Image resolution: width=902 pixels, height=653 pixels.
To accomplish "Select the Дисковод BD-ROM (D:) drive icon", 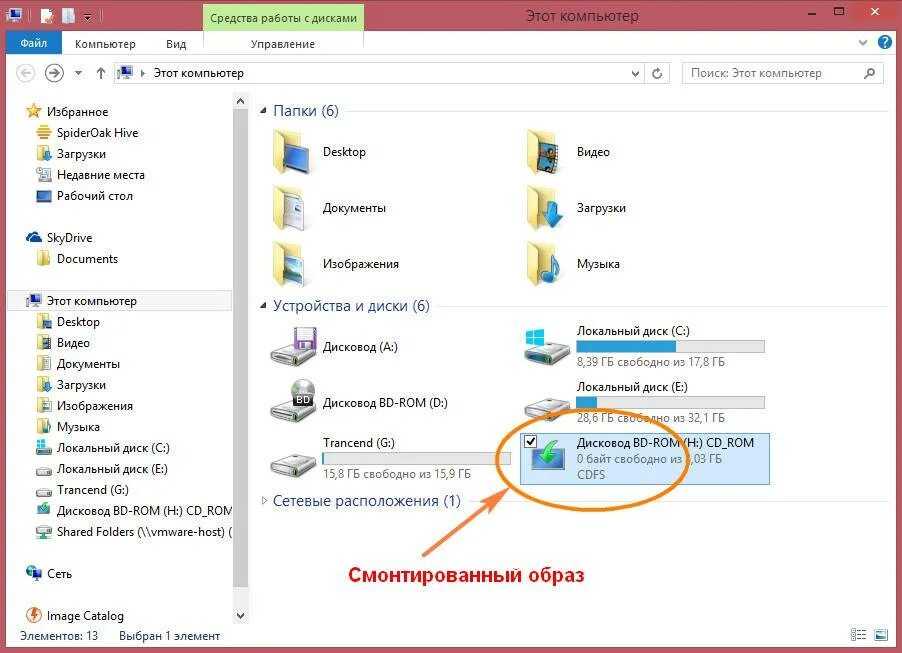I will 293,401.
